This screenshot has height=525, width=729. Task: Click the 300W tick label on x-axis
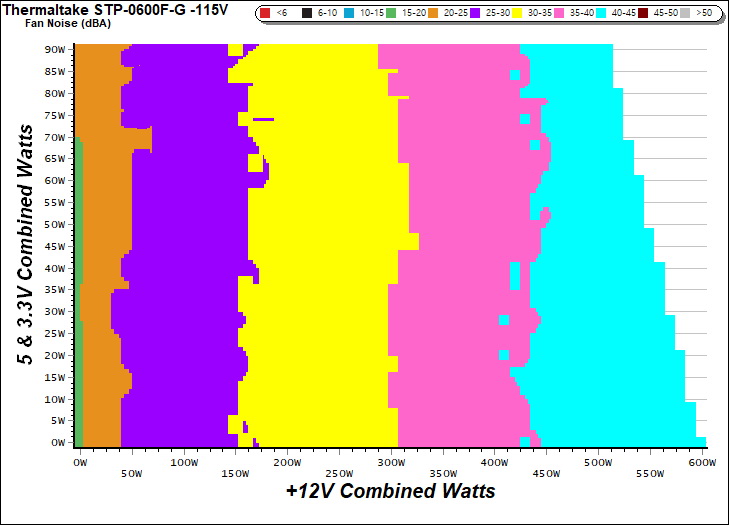click(391, 464)
